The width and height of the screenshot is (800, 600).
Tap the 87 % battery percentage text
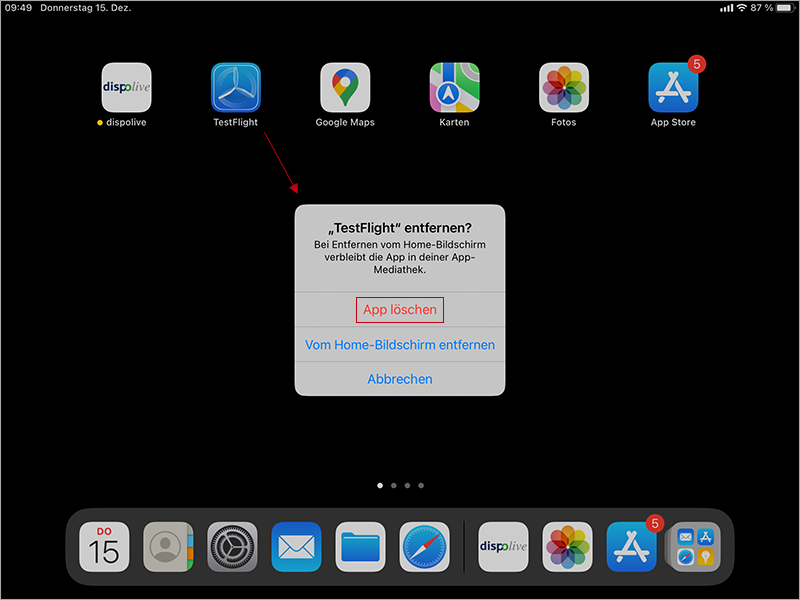point(761,8)
